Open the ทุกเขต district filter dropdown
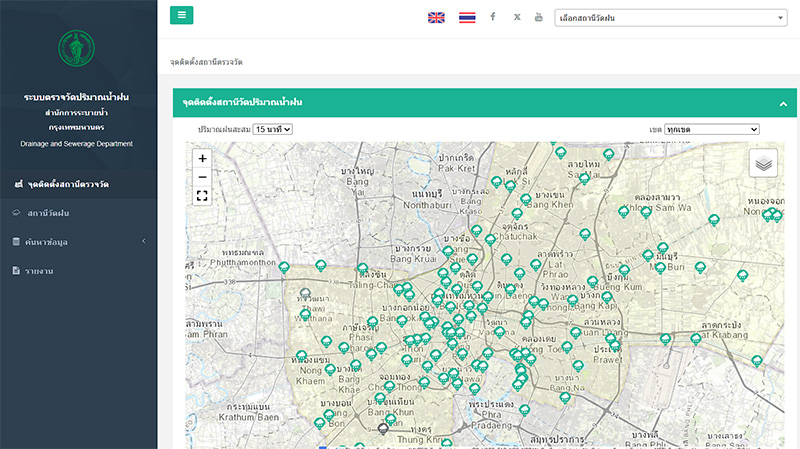800x449 pixels. point(712,130)
